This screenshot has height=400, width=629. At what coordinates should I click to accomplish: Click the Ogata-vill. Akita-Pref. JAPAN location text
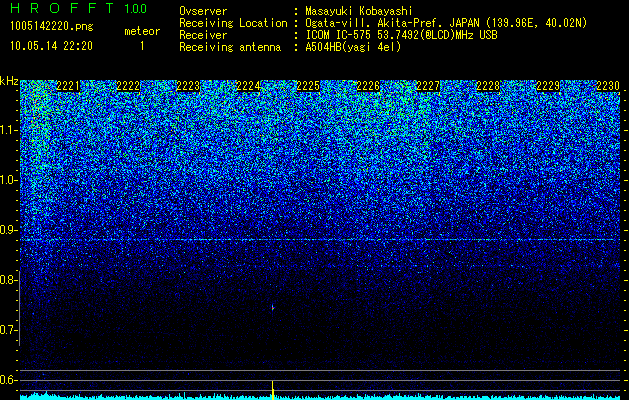click(x=446, y=23)
